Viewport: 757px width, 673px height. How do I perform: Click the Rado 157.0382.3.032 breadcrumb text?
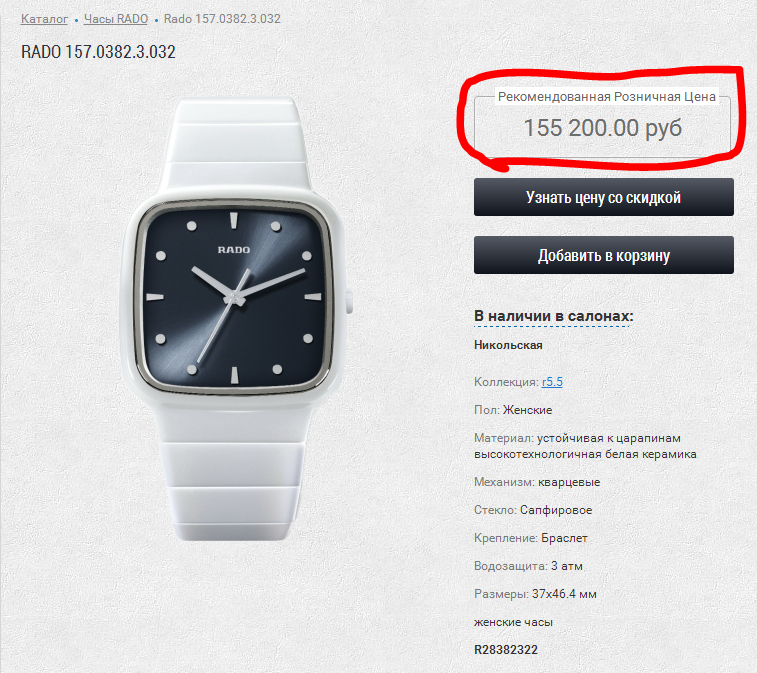(222, 19)
